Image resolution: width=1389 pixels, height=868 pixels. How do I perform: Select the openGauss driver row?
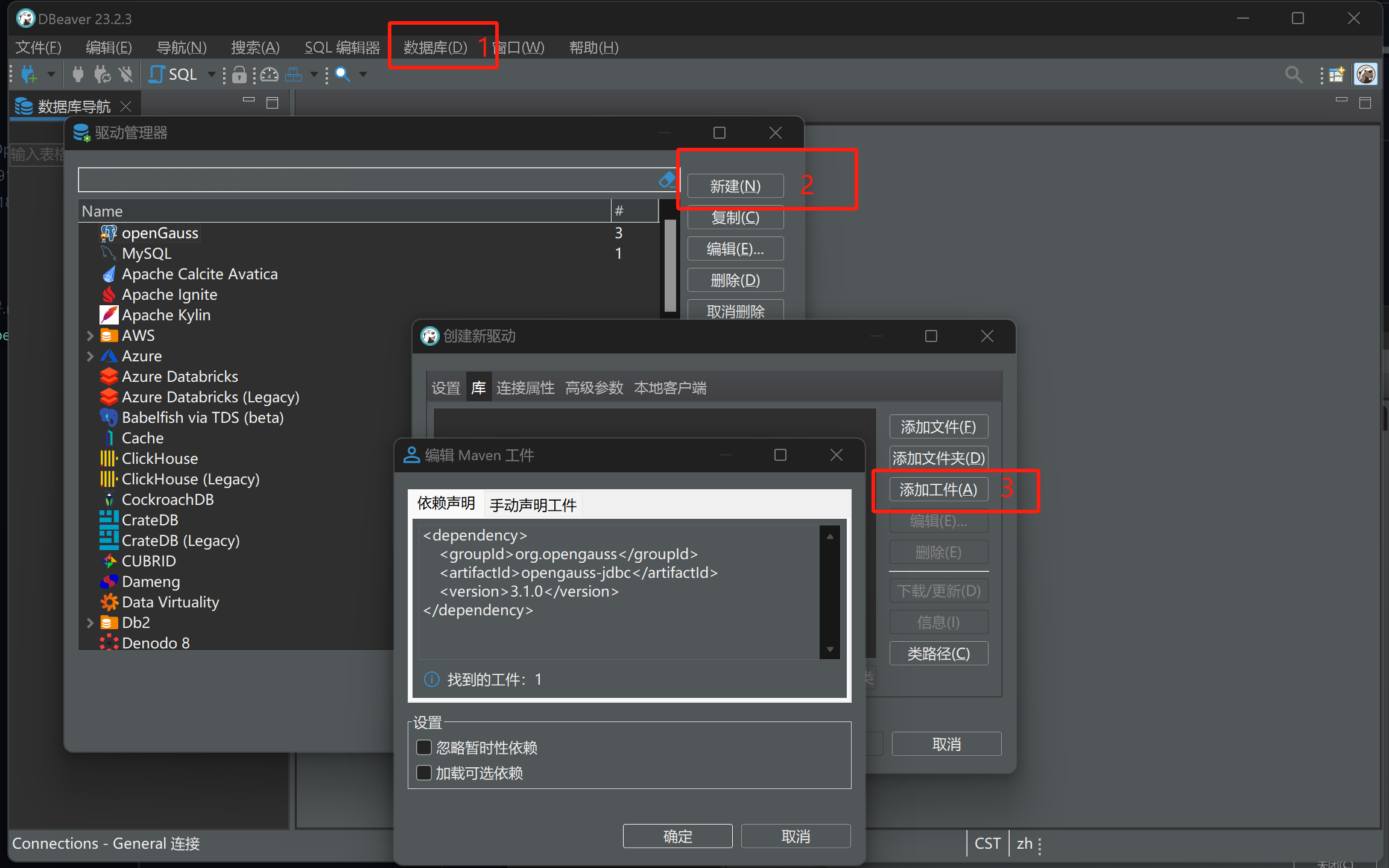(x=368, y=233)
